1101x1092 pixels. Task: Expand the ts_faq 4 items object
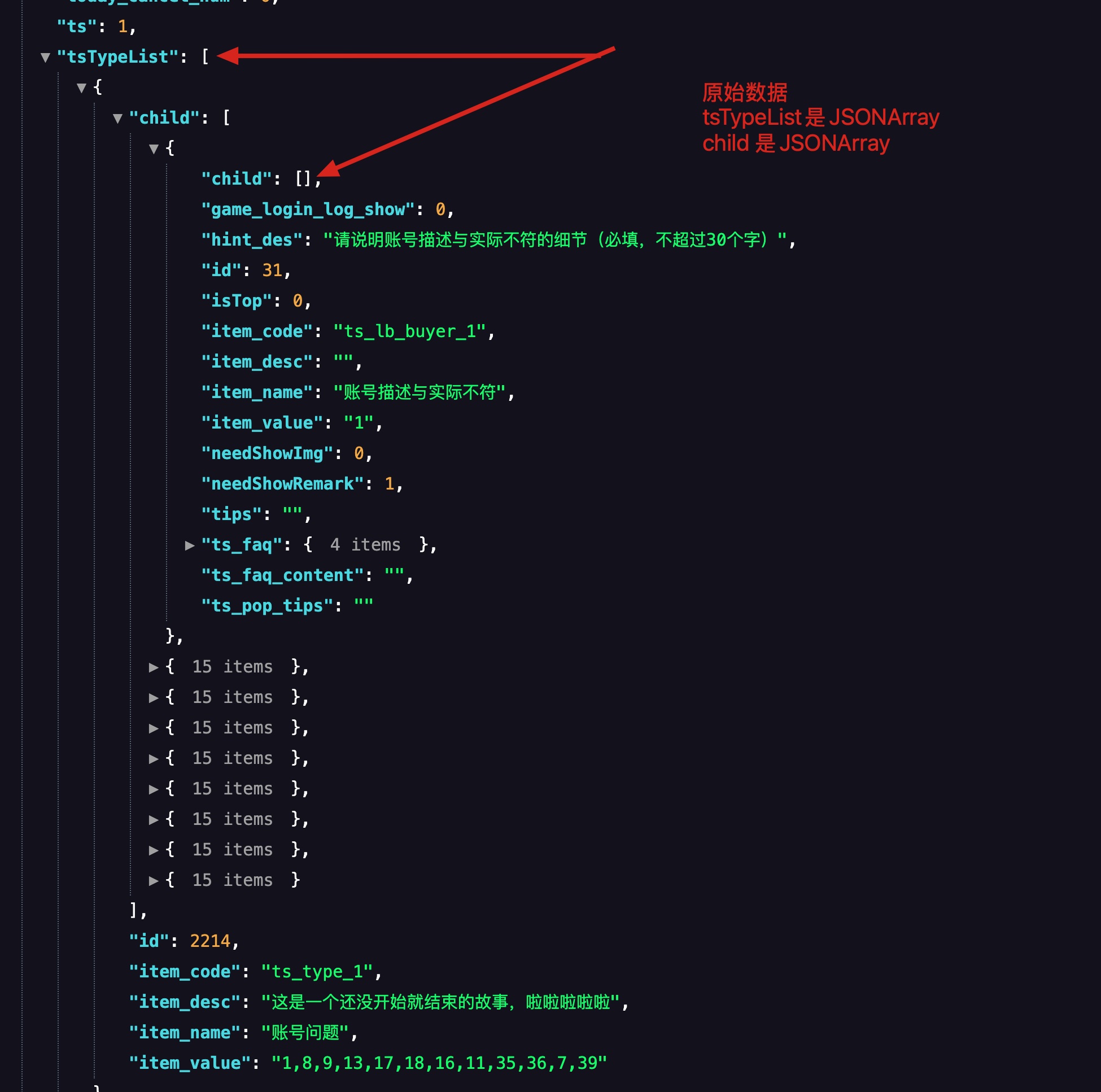(190, 545)
